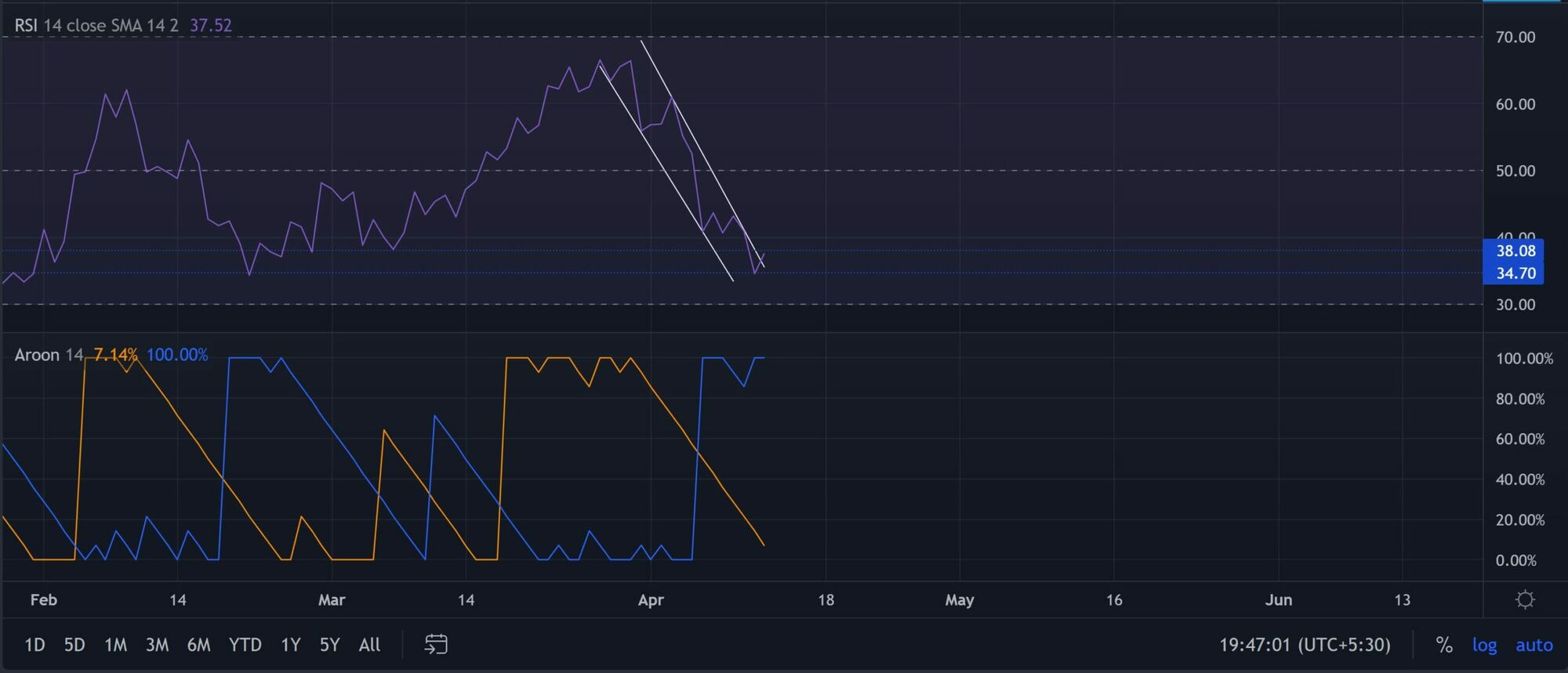Screen dimensions: 1568x673
Task: Click the 30.00 RSI axis label
Action: 1515,305
